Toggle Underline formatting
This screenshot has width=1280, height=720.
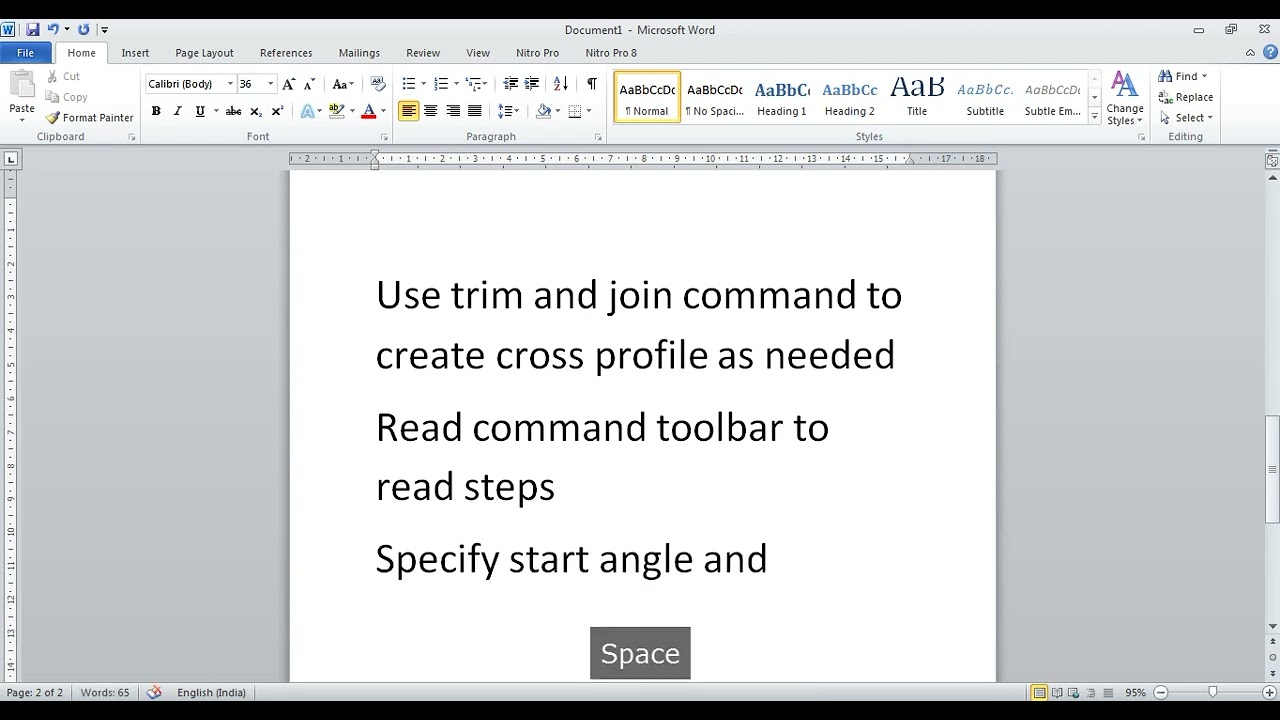coord(200,111)
